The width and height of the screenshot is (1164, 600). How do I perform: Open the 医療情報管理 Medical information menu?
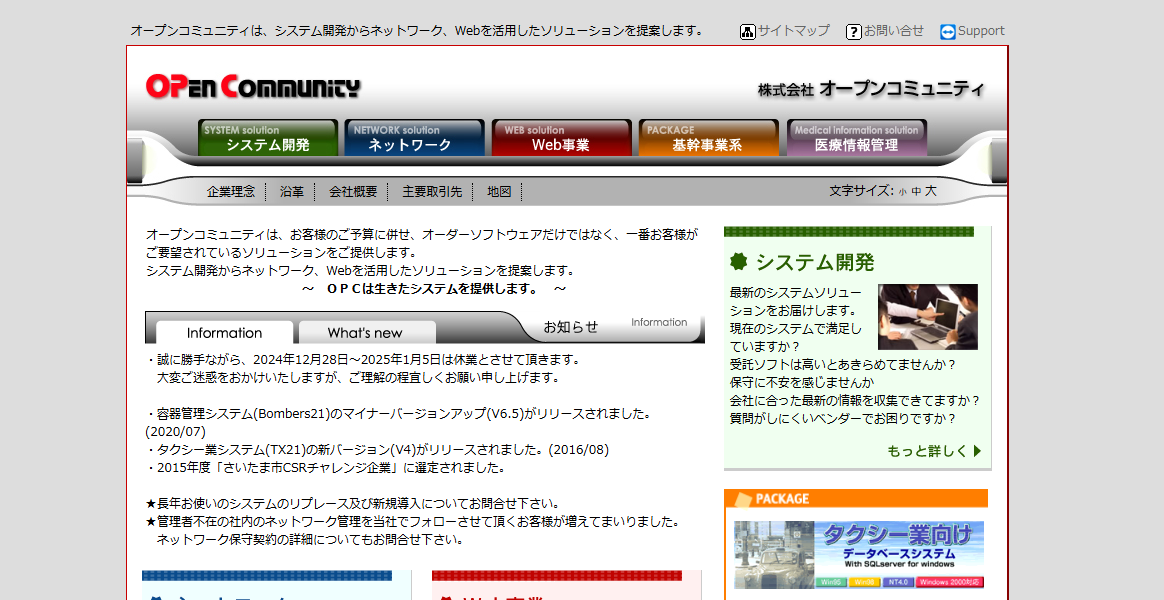857,137
